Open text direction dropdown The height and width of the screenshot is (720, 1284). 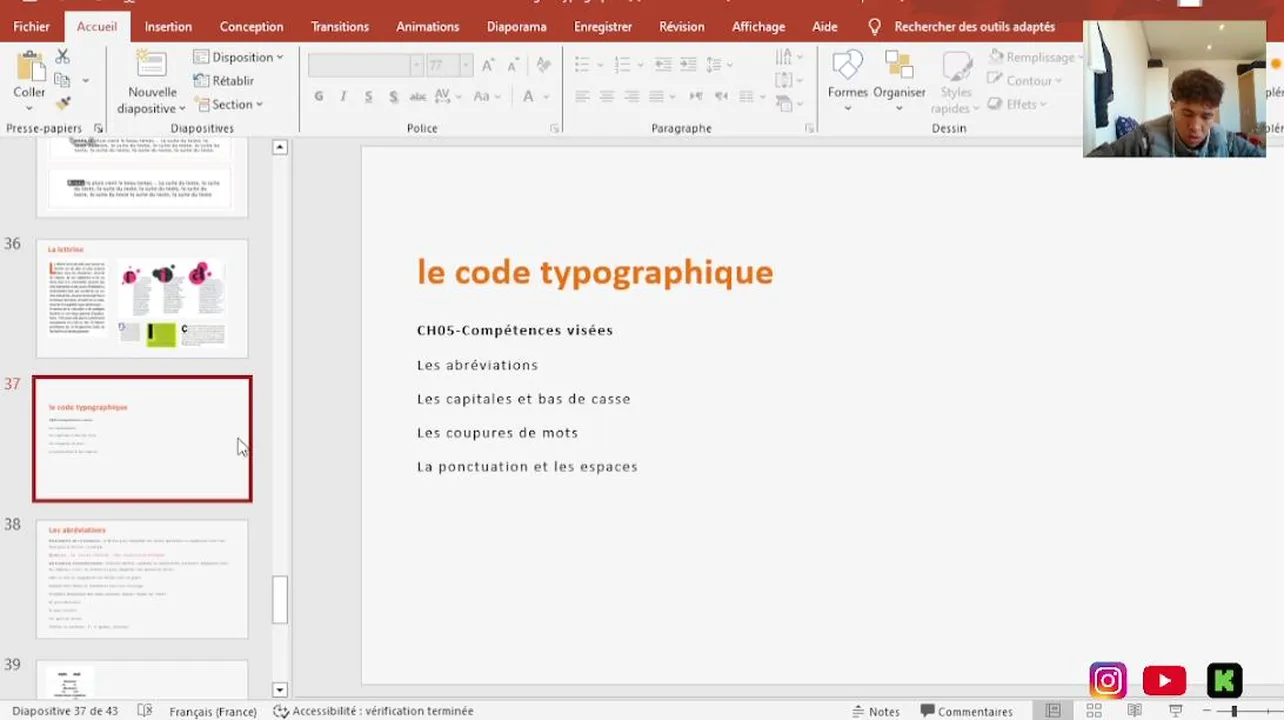click(x=789, y=57)
